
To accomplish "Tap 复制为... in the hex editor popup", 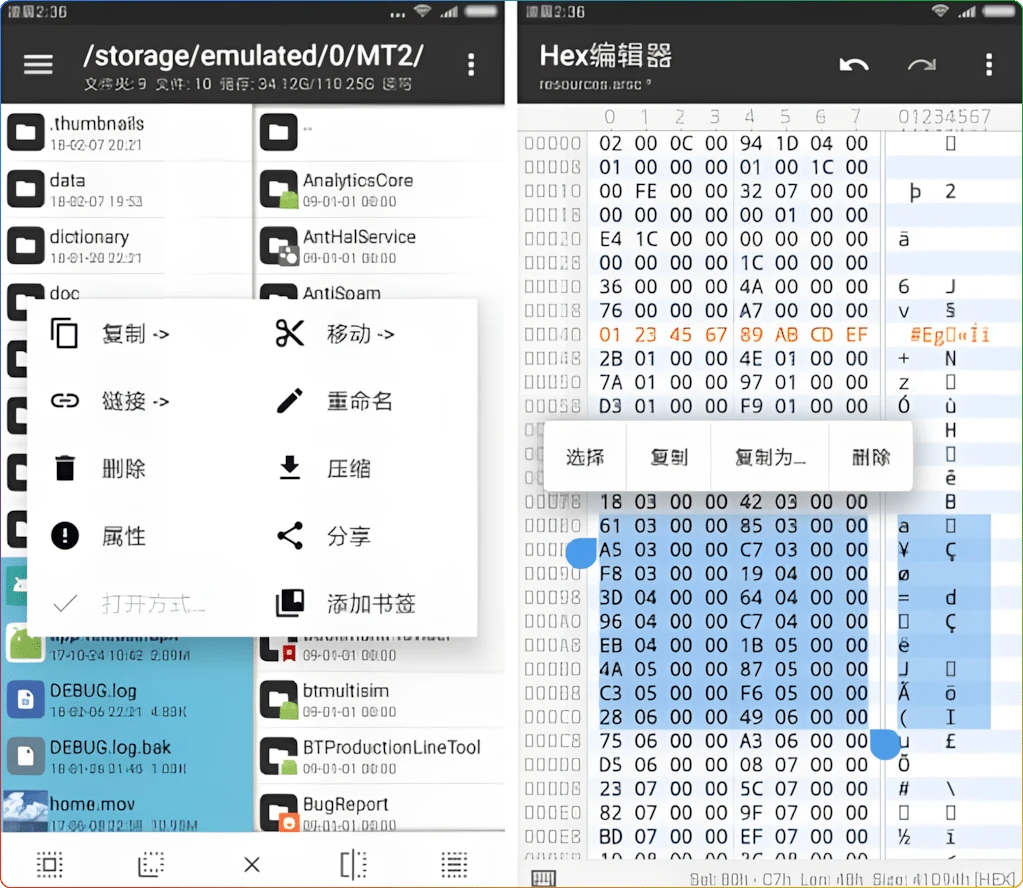I will pyautogui.click(x=770, y=456).
